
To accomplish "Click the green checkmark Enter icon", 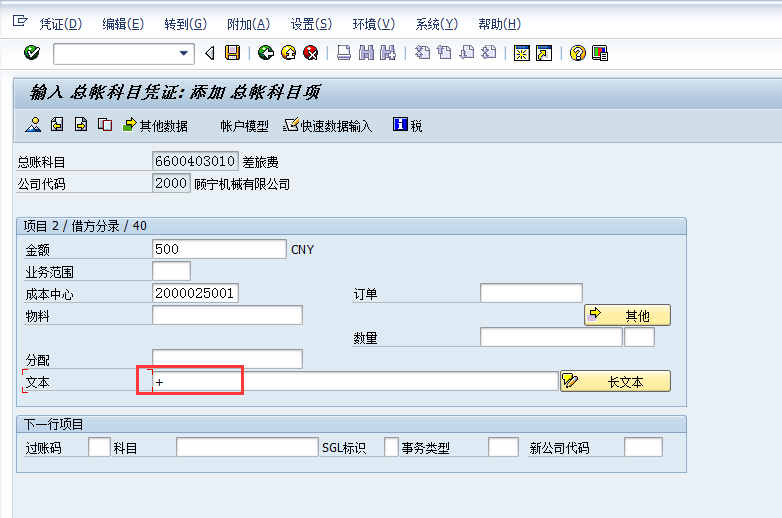I will coord(32,52).
